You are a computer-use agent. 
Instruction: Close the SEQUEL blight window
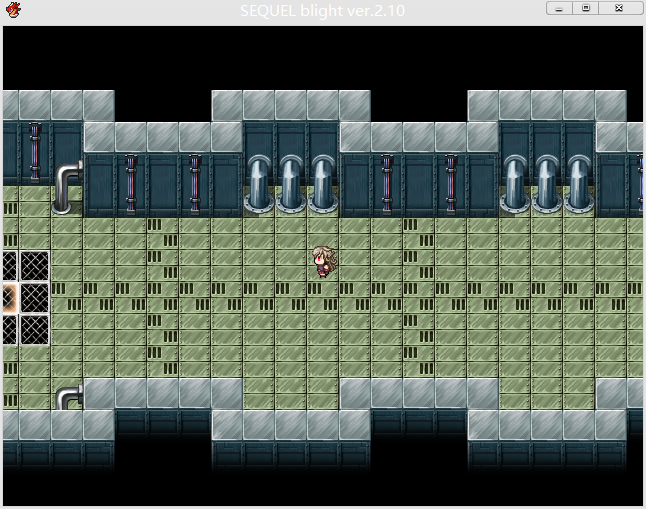coord(619,8)
